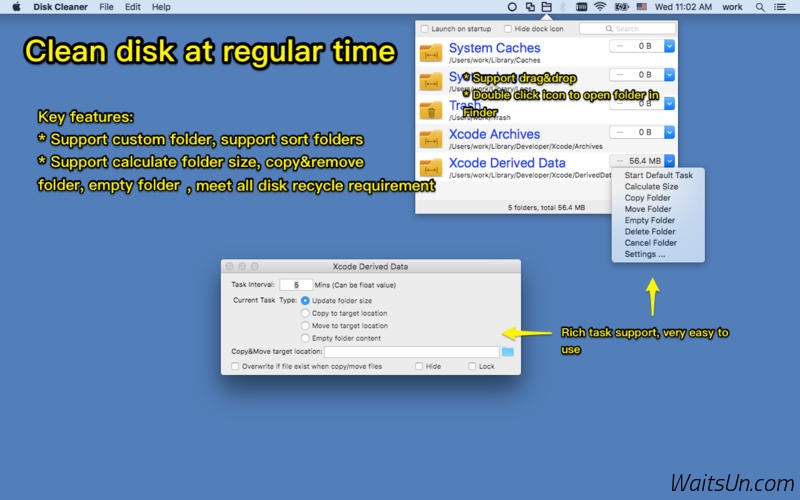The width and height of the screenshot is (800, 500).
Task: Click the Xcode Archives 0 B size button
Action: click(637, 132)
